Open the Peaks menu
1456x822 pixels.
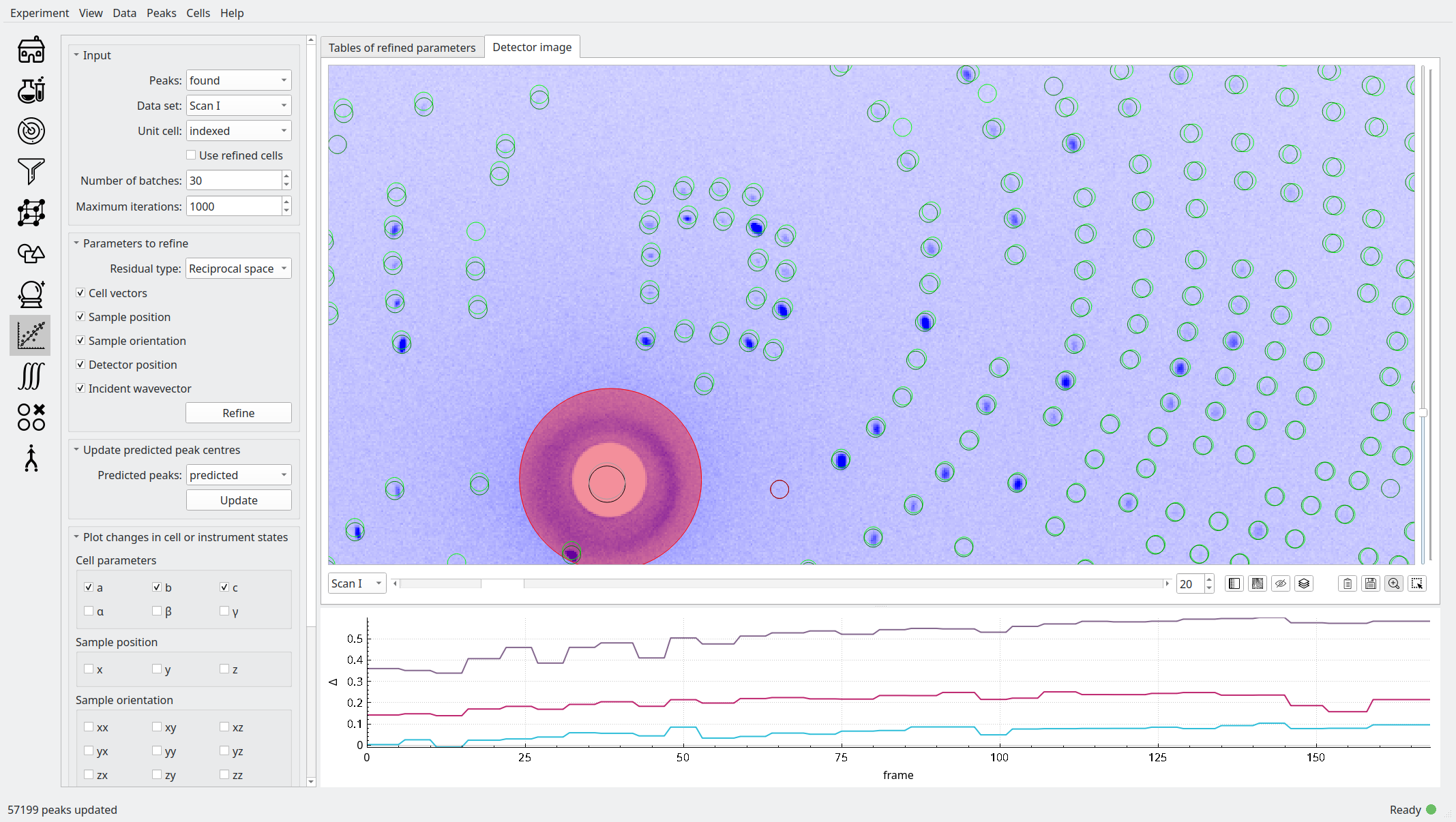click(161, 13)
